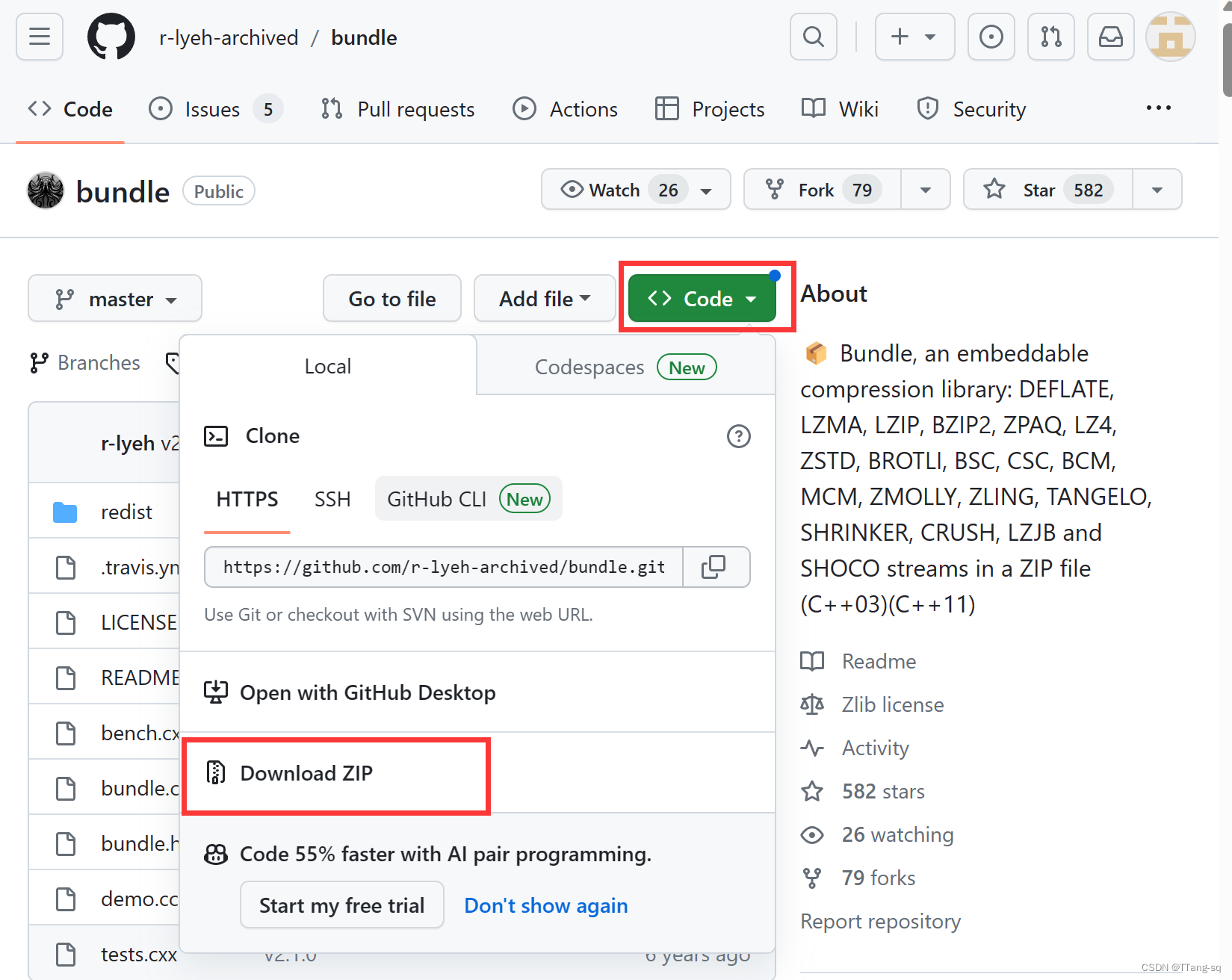Open the Zlib license link
This screenshot has width=1232, height=980.
coord(873,704)
